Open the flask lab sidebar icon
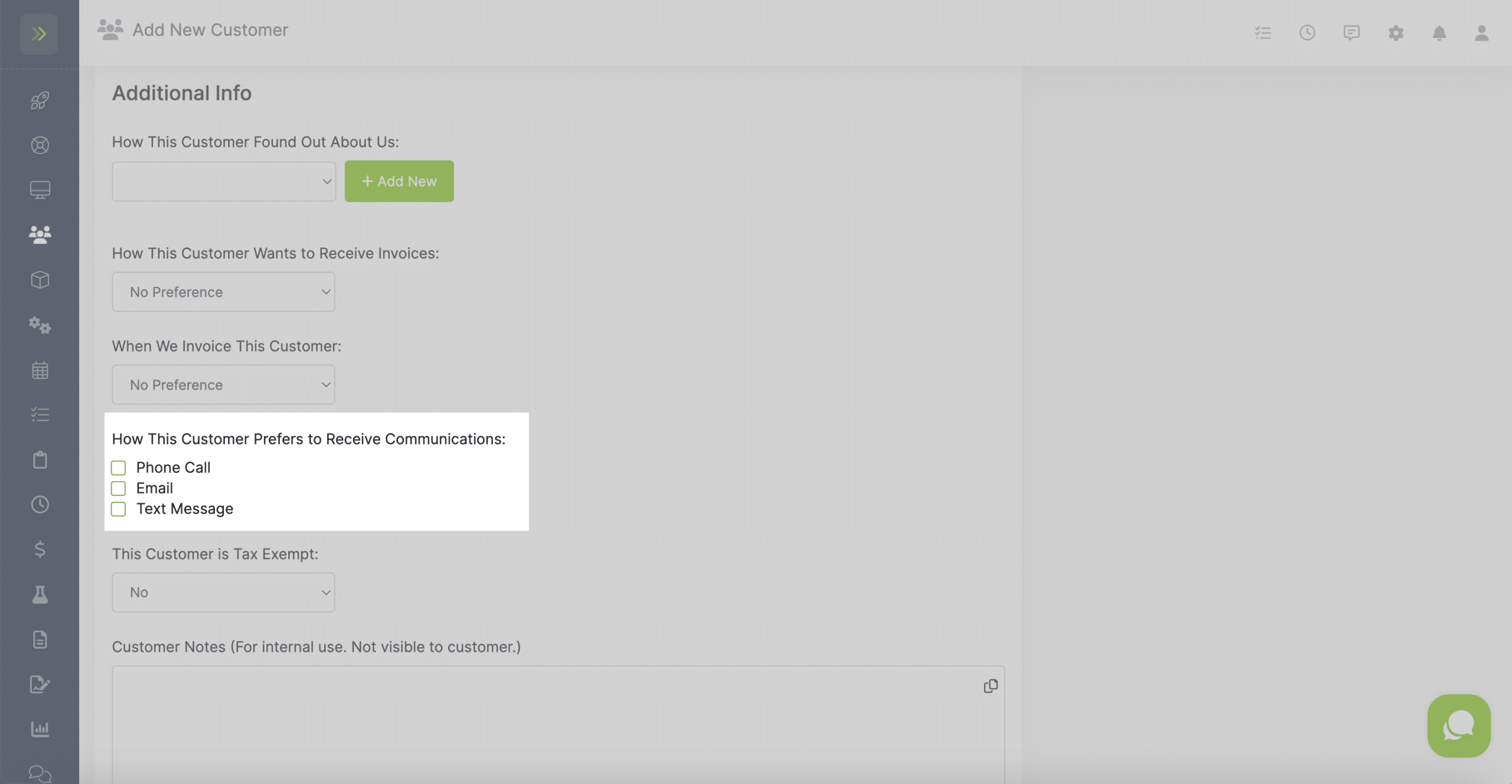This screenshot has height=784, width=1512. [40, 594]
